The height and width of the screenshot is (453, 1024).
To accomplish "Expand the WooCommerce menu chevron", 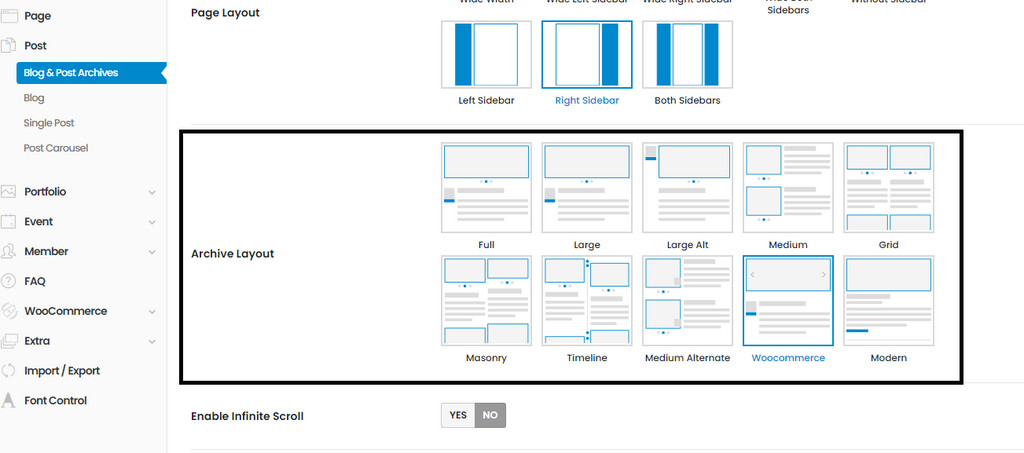I will pyautogui.click(x=152, y=312).
